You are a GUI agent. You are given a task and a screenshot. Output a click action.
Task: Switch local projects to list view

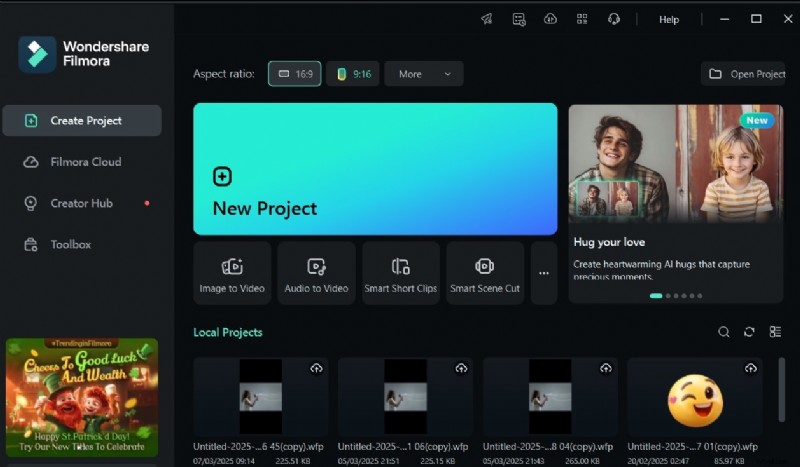(x=775, y=332)
